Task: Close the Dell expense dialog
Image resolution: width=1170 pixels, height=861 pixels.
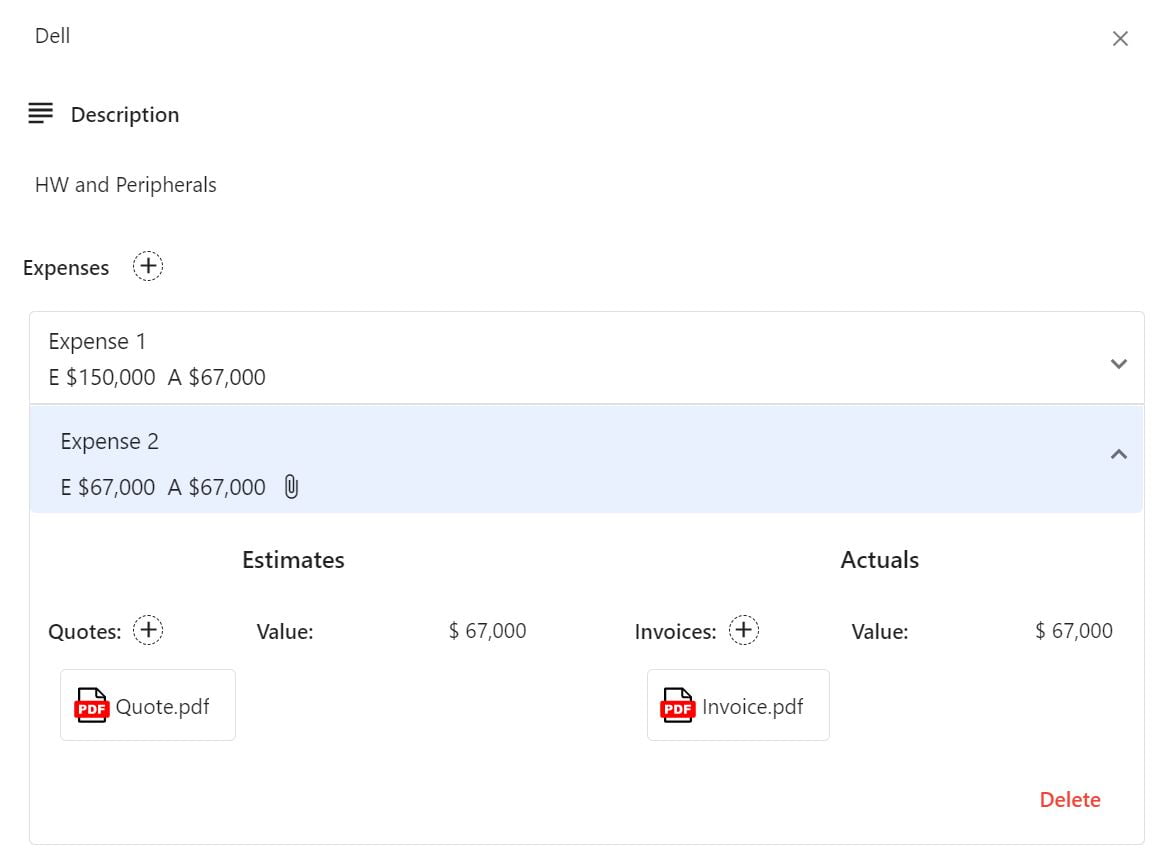Action: coord(1120,38)
